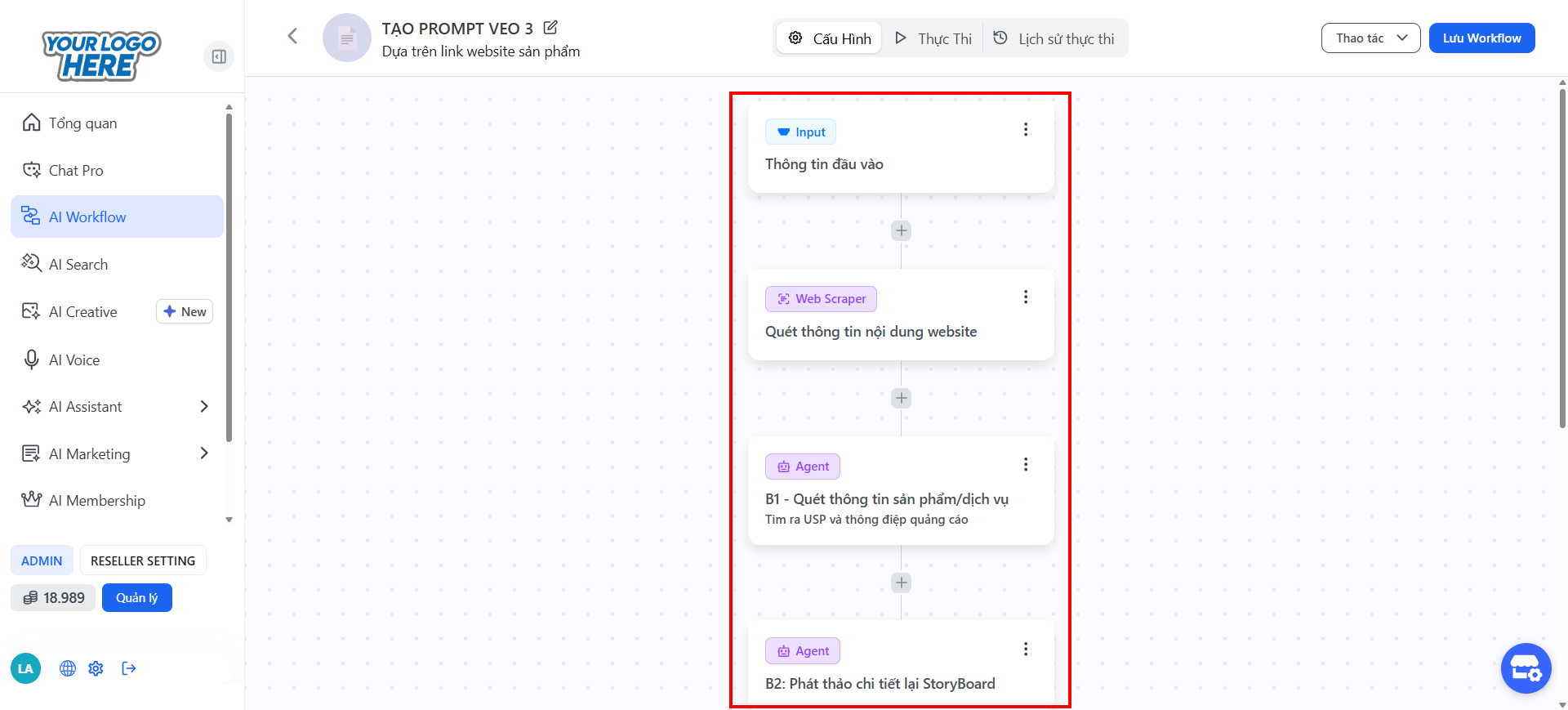The image size is (1568, 710).
Task: Open the floating chat support bubble
Action: point(1526,668)
